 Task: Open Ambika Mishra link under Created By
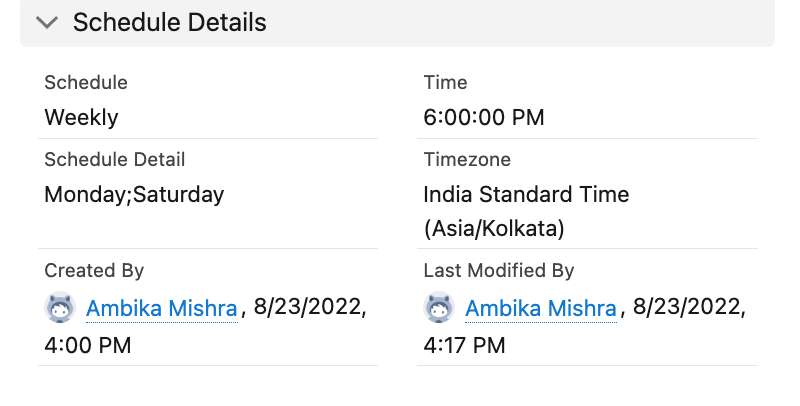pyautogui.click(x=162, y=309)
